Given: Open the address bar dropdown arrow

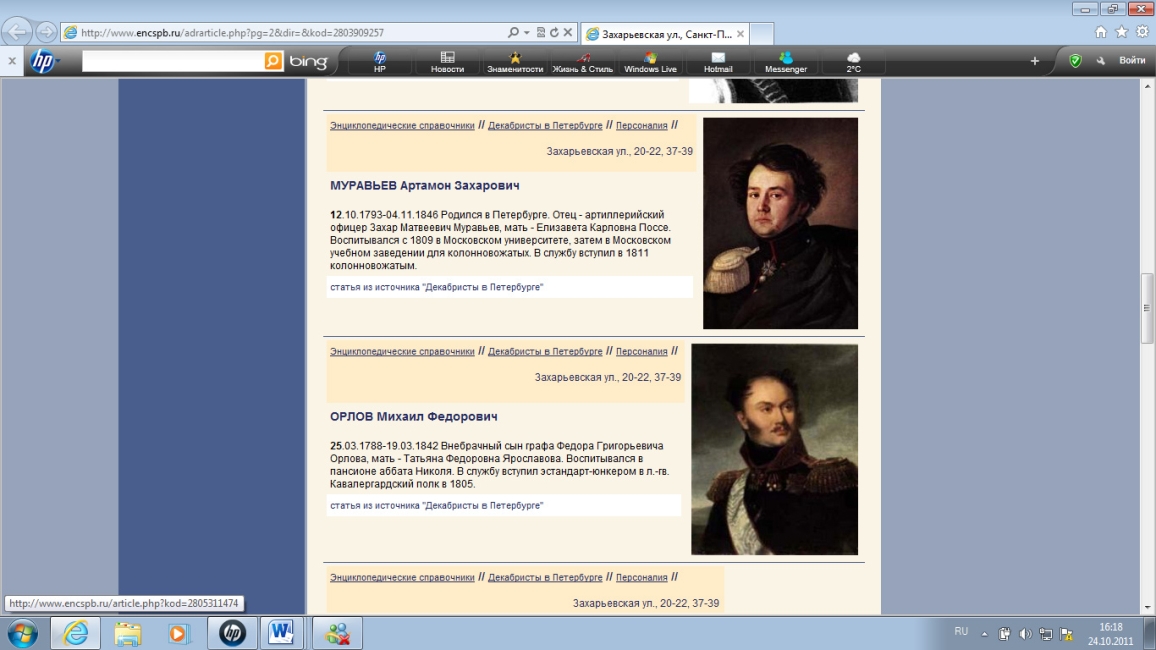Looking at the screenshot, I should click(x=526, y=32).
